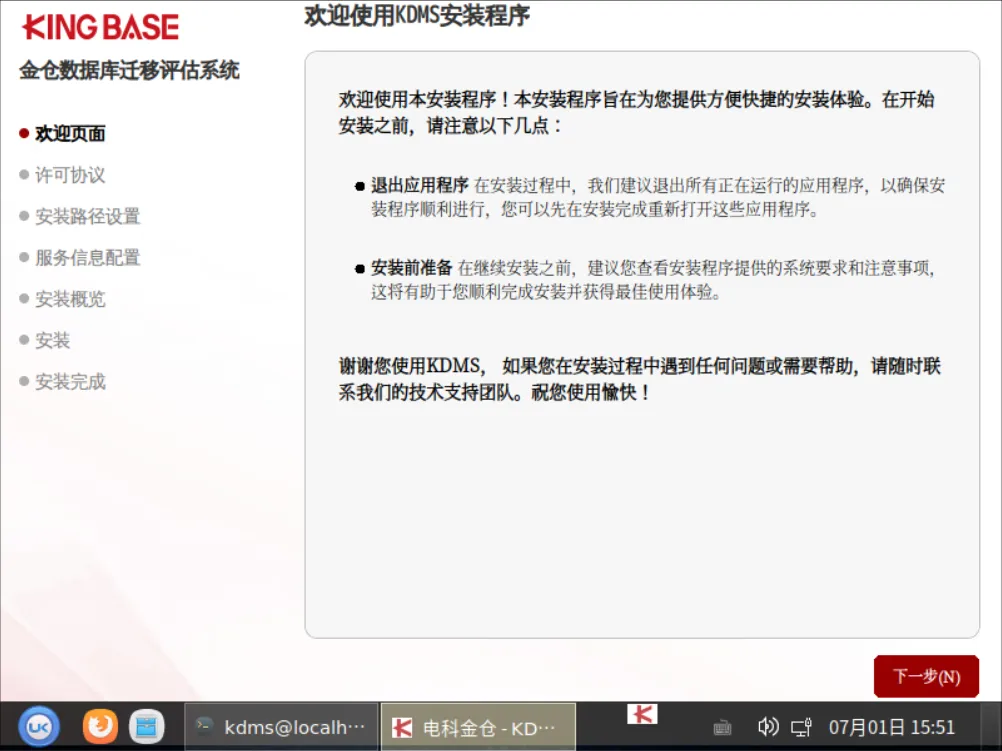Open the UK start menu icon

coord(39,727)
